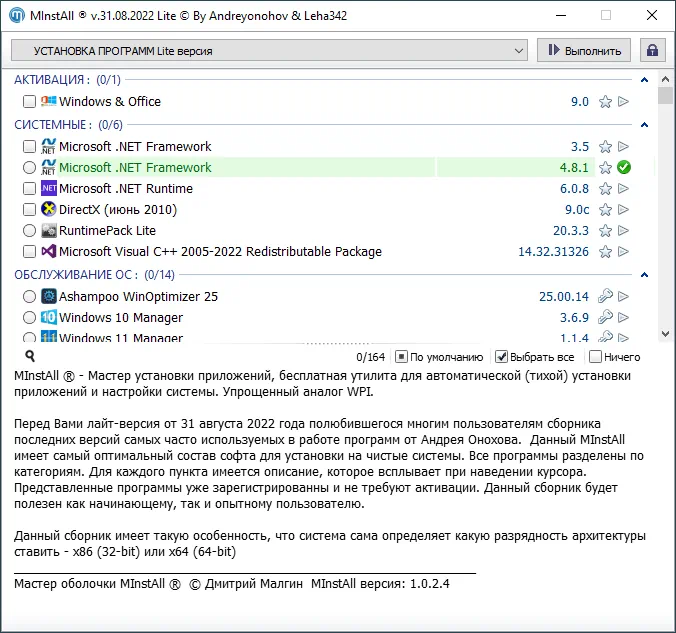Click star icon for Visual C++ Redistributable
676x633 pixels.
coord(605,251)
